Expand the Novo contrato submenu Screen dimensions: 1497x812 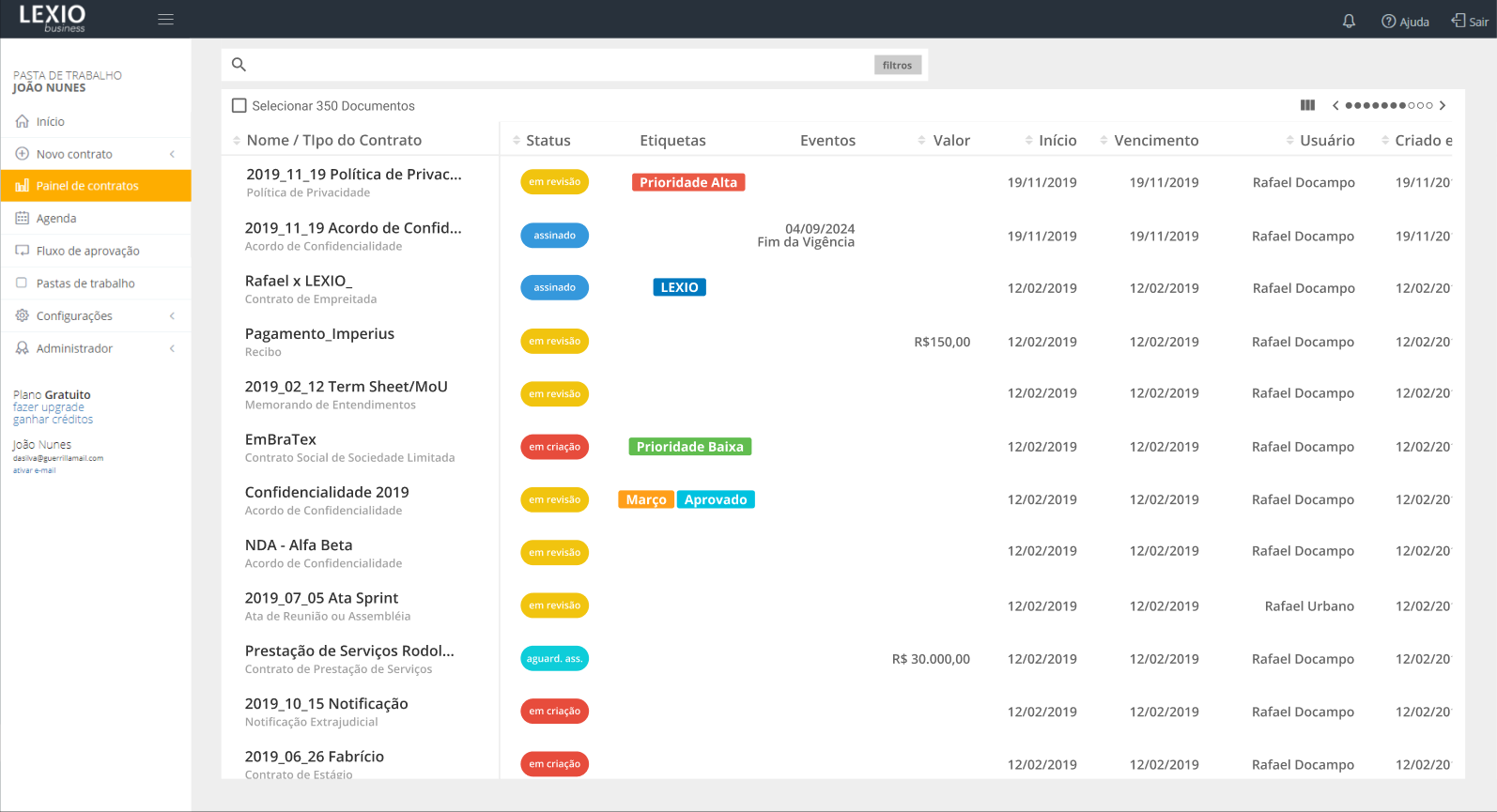click(172, 154)
